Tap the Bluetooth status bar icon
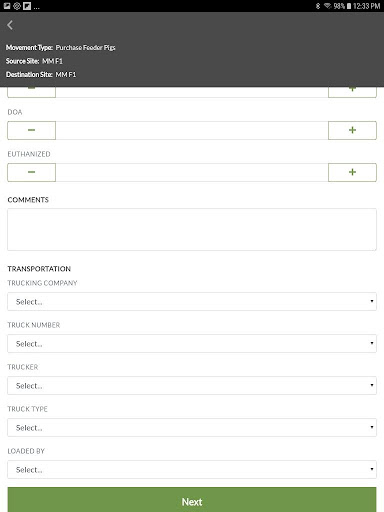This screenshot has height=512, width=384. click(x=318, y=6)
